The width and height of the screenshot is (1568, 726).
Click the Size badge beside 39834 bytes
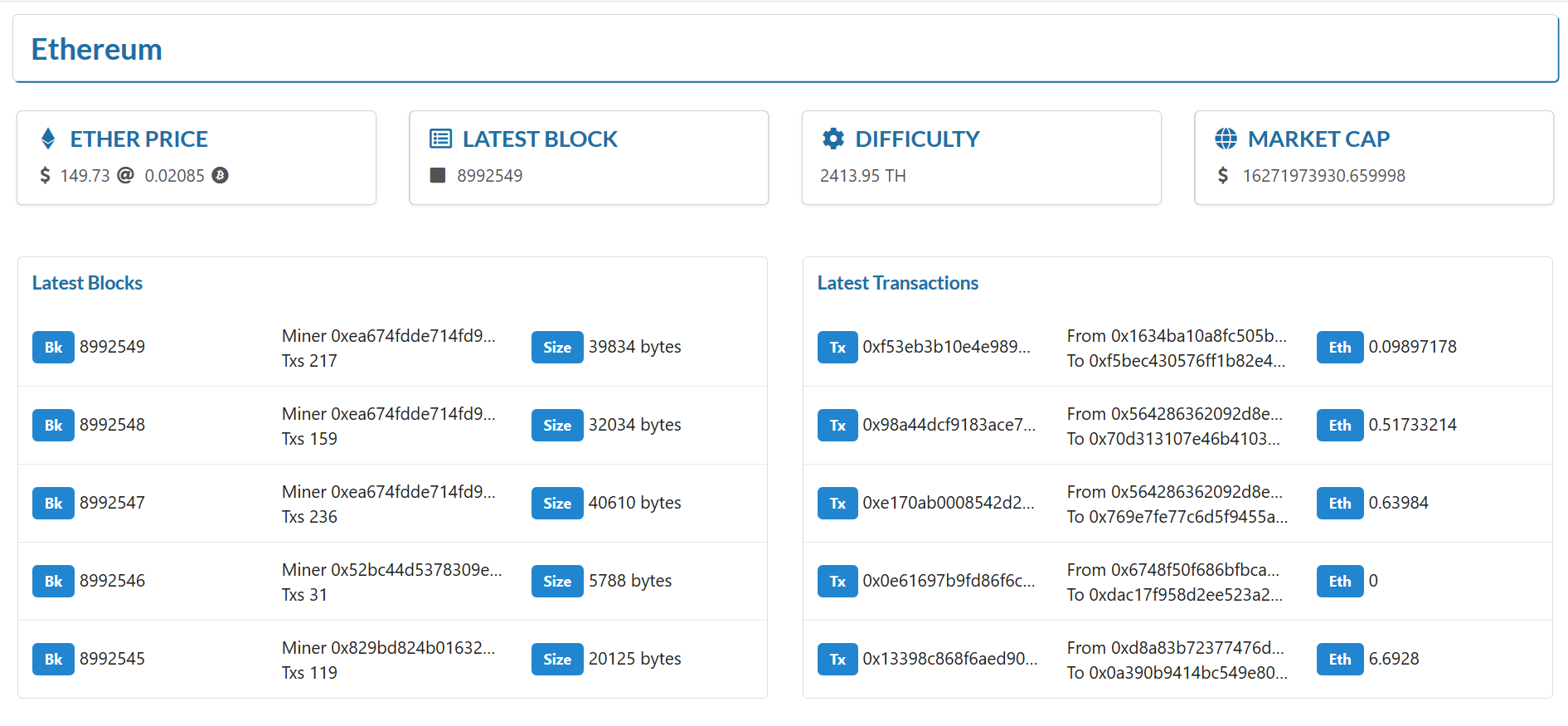[557, 347]
